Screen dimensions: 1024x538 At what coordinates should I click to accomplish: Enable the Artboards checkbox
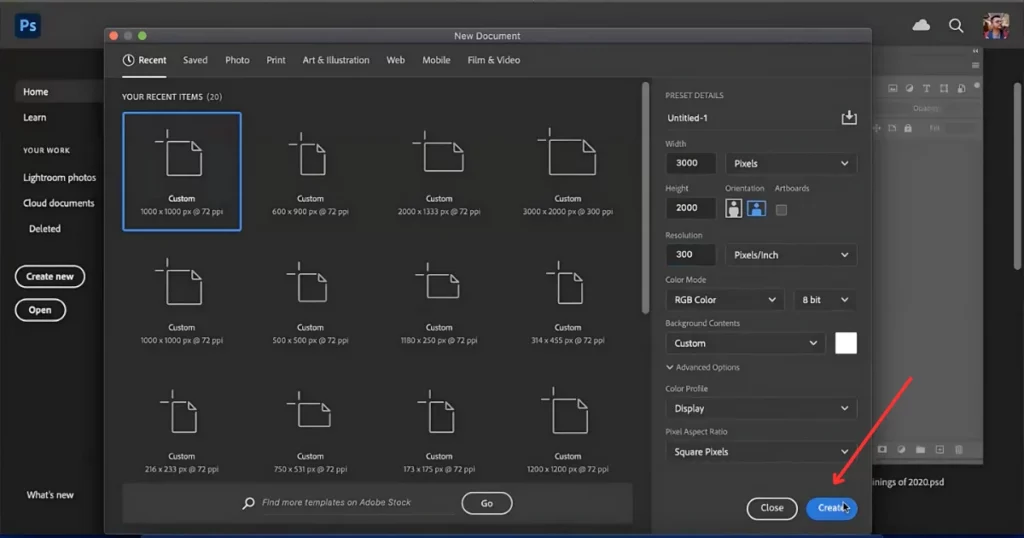tap(781, 210)
